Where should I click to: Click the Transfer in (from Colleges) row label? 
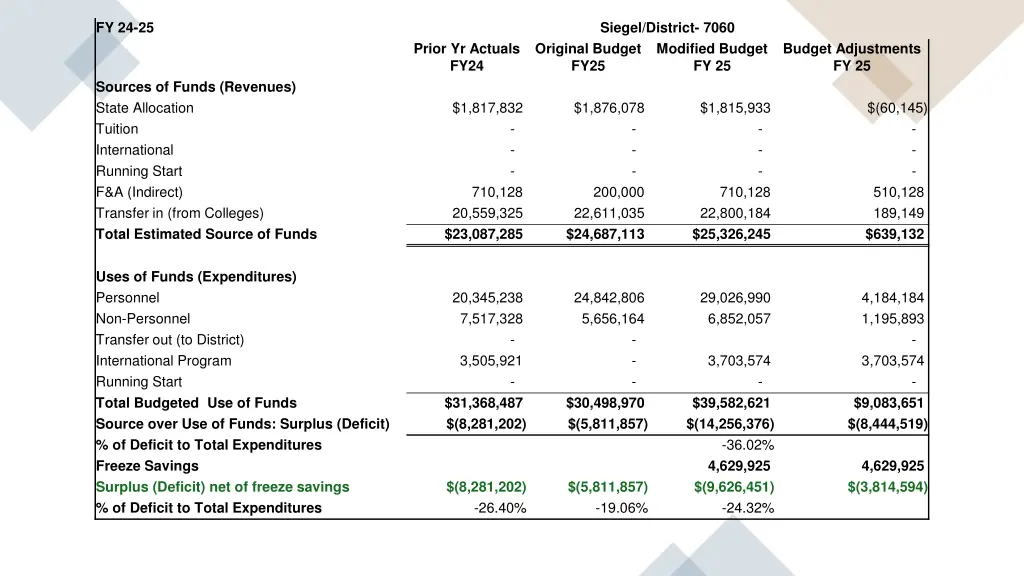pyautogui.click(x=180, y=213)
